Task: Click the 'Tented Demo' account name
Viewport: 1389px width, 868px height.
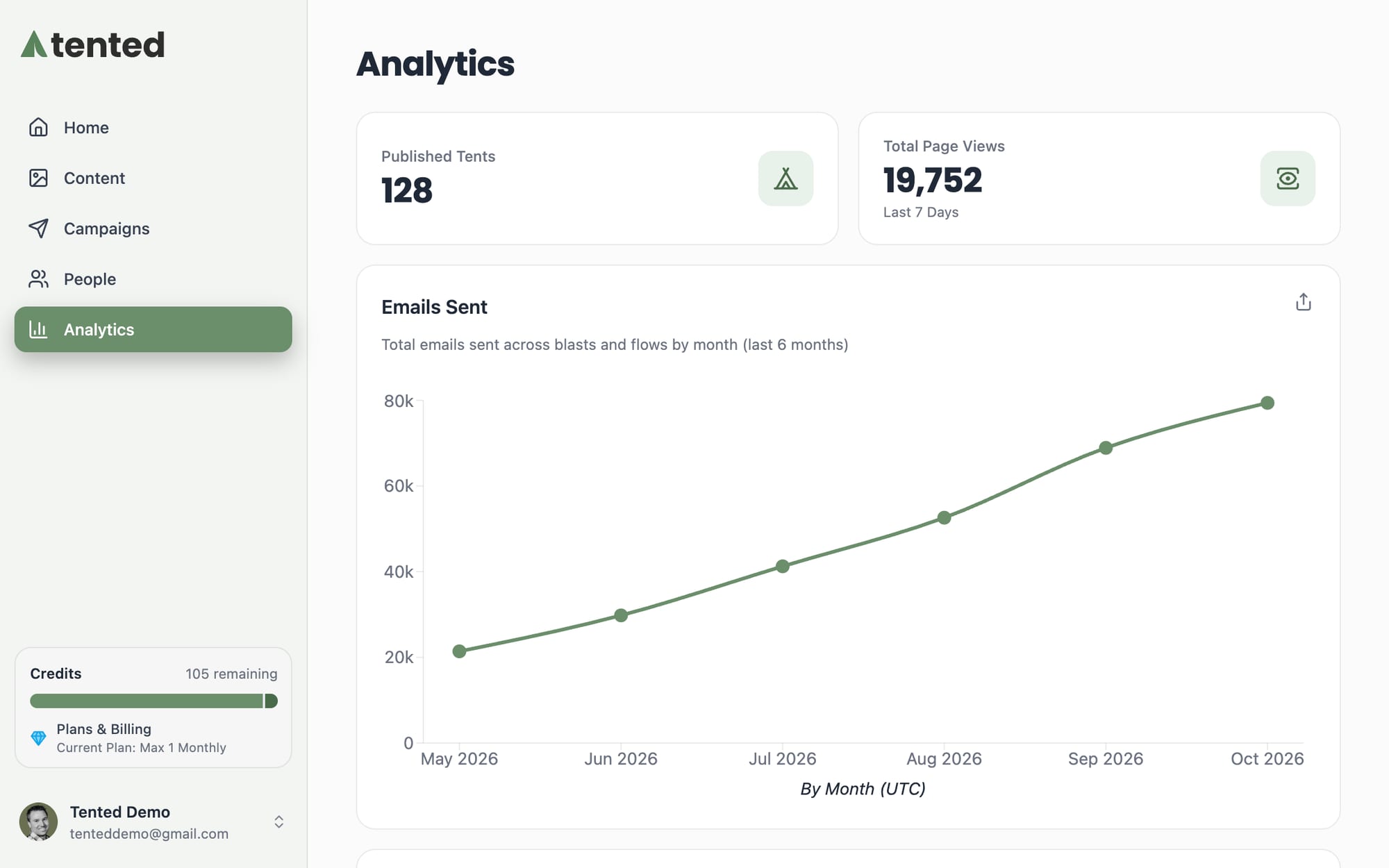Action: tap(120, 812)
